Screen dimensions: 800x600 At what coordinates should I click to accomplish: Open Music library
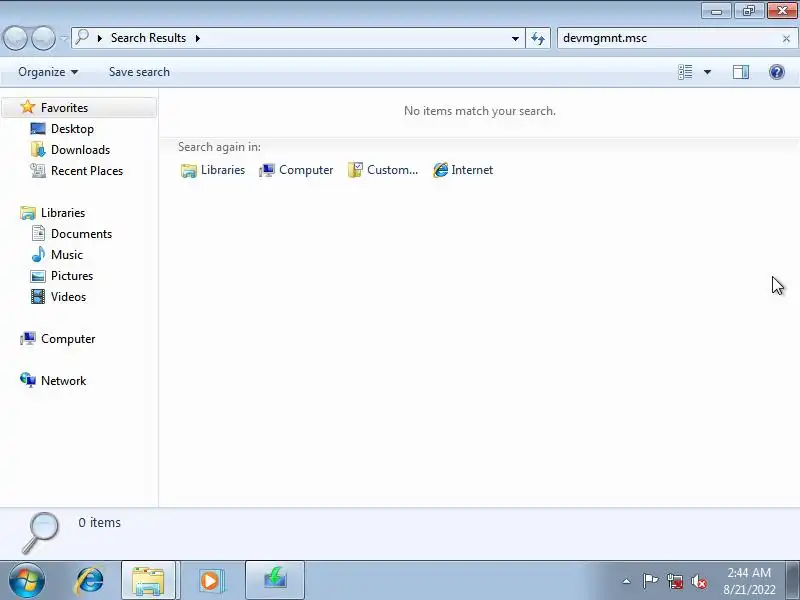pyautogui.click(x=67, y=254)
